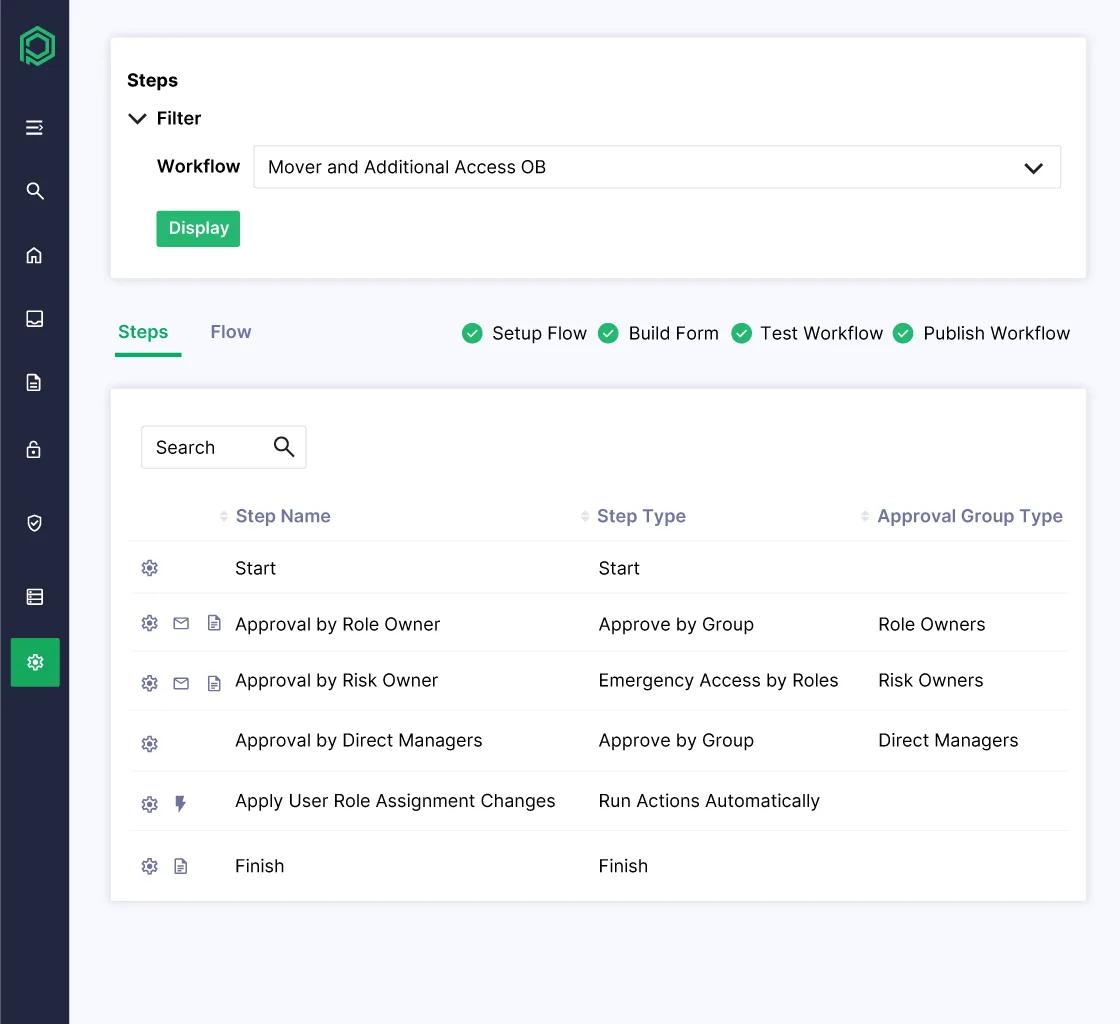Click the lightning icon on Apply User Role Assignment Changes

pyautogui.click(x=181, y=803)
